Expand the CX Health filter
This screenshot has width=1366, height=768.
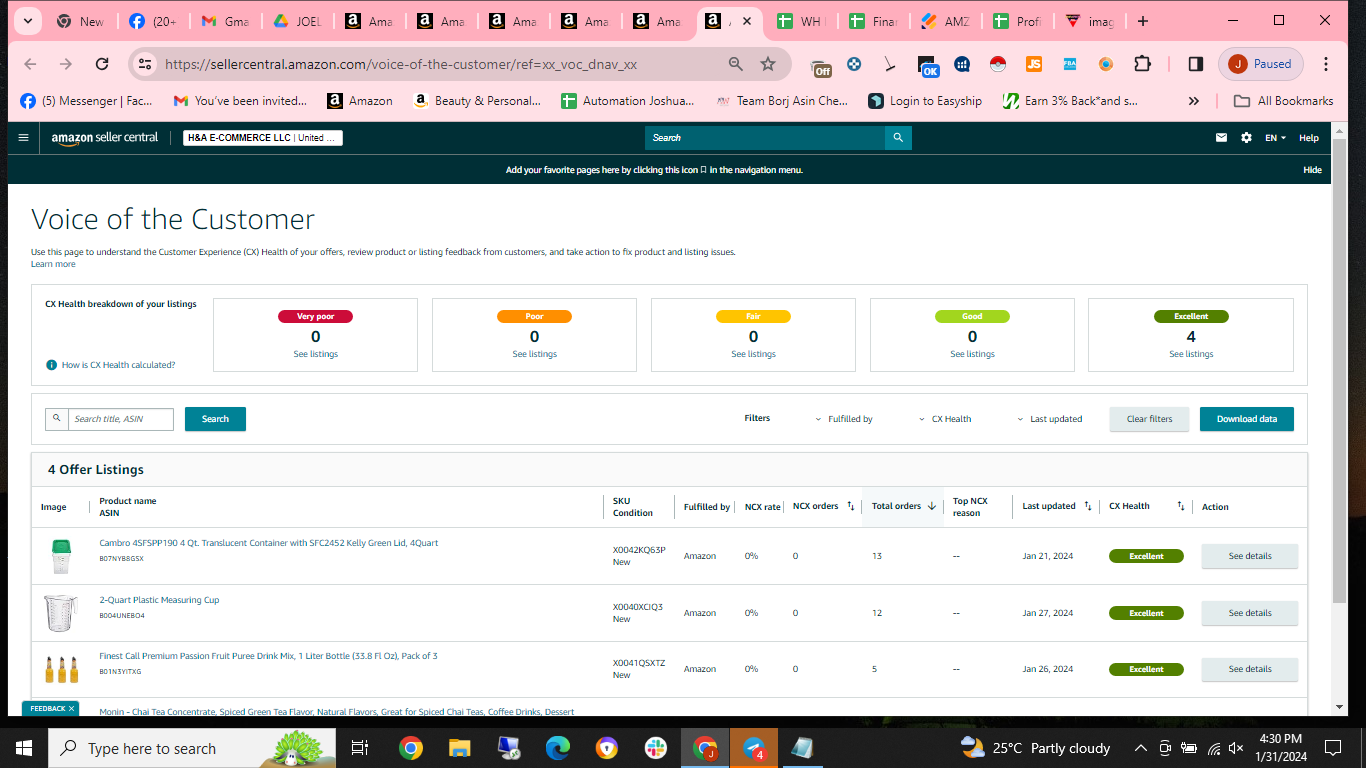click(945, 419)
